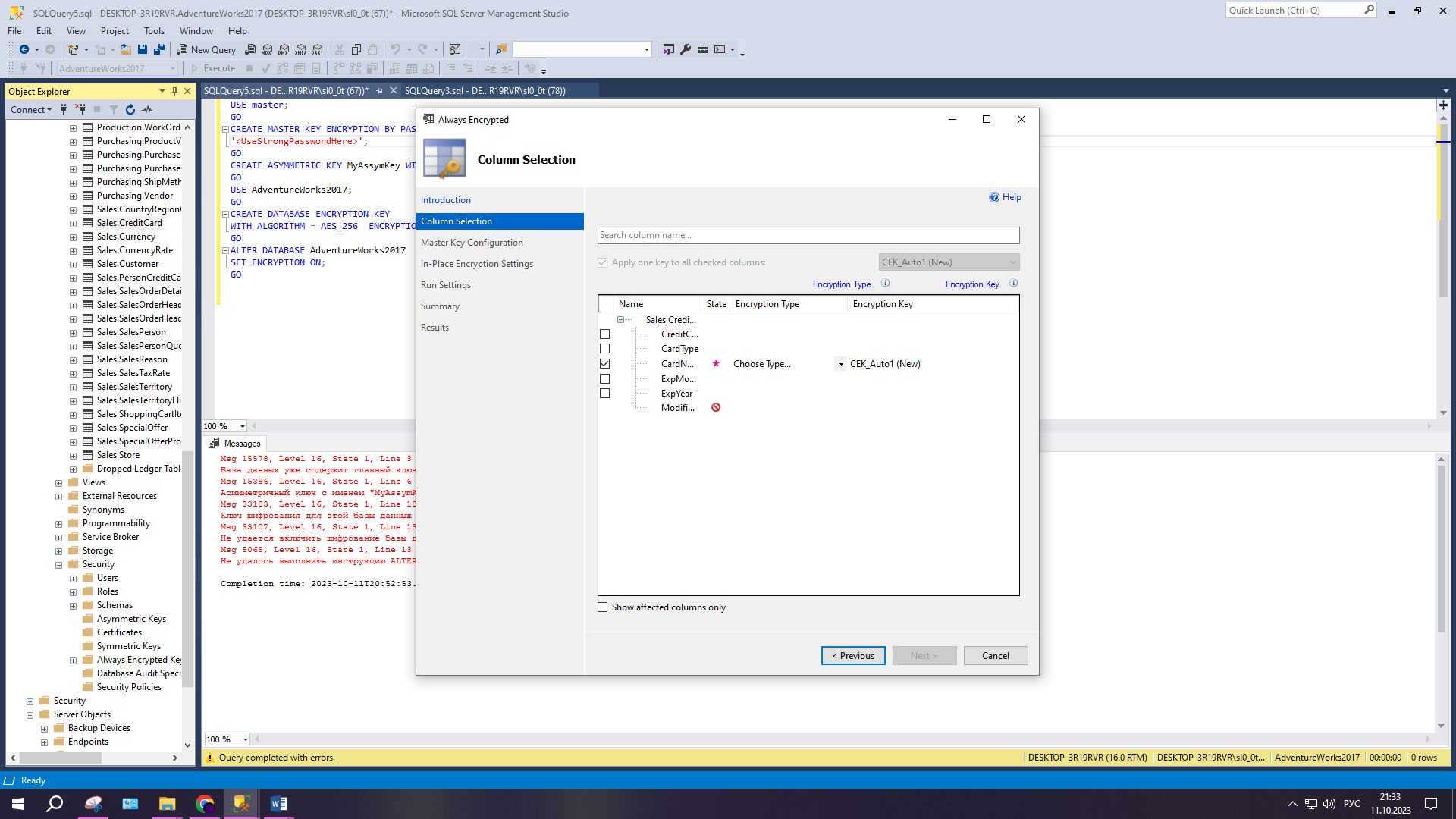Click the XMLA query icon
Viewport: 1456px width, 819px height.
point(301,49)
